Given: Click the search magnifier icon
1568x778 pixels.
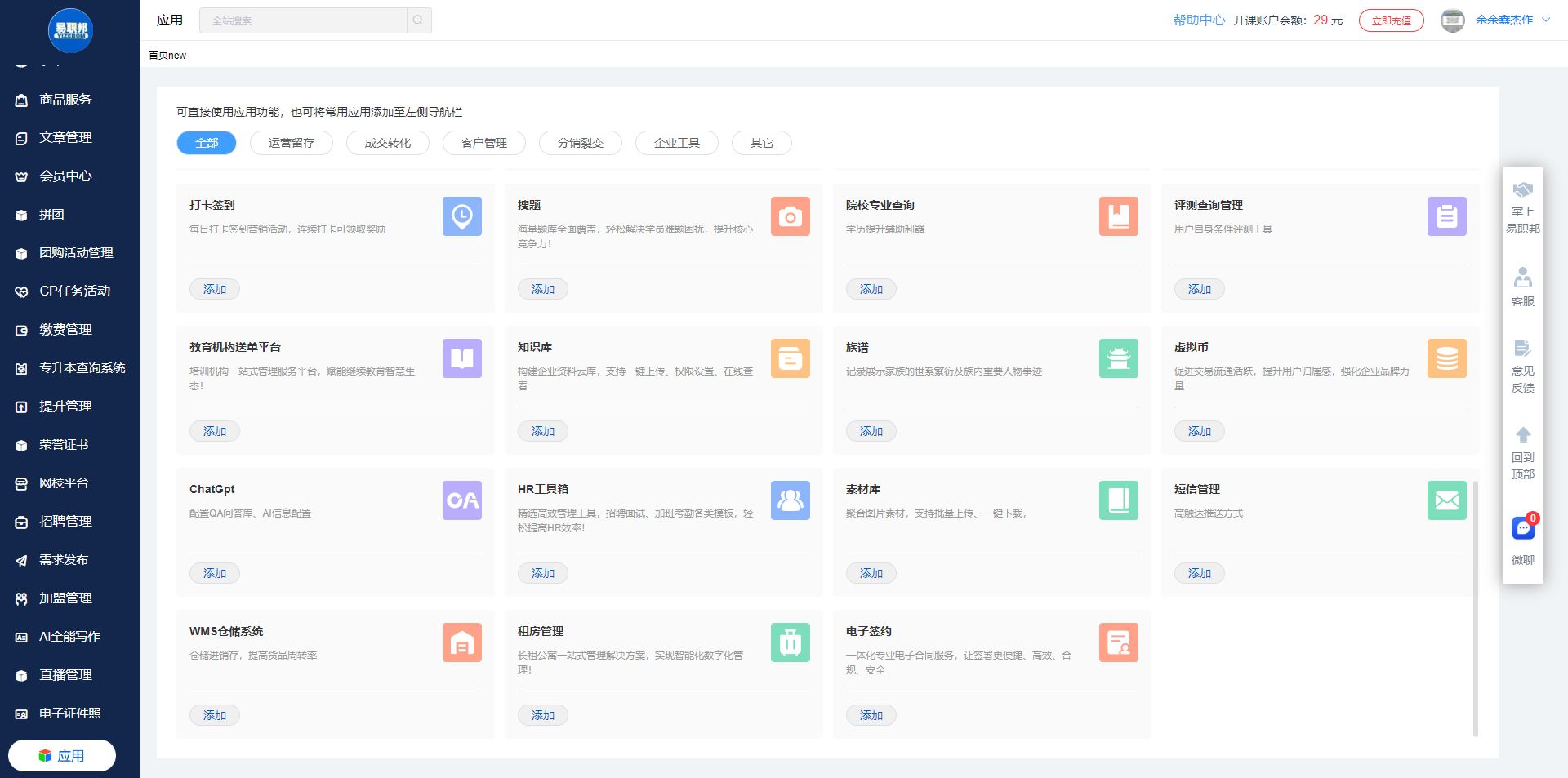Looking at the screenshot, I should (418, 20).
